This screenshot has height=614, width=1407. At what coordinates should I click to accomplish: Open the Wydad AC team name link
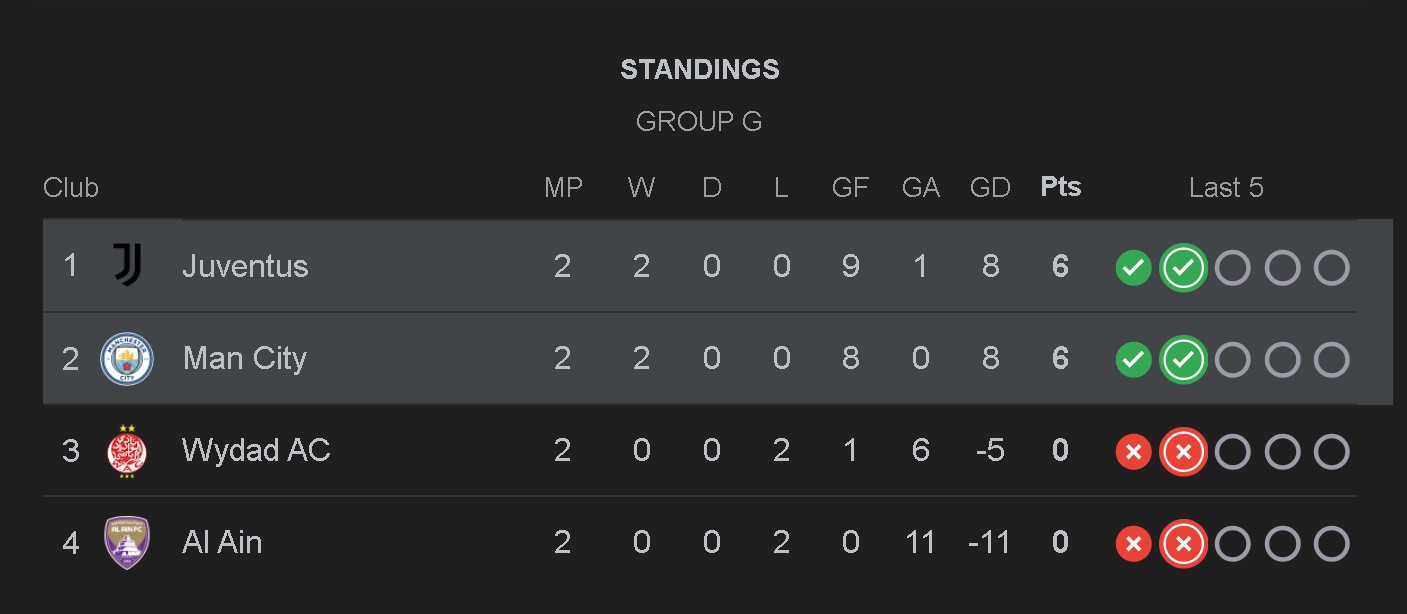pos(256,450)
